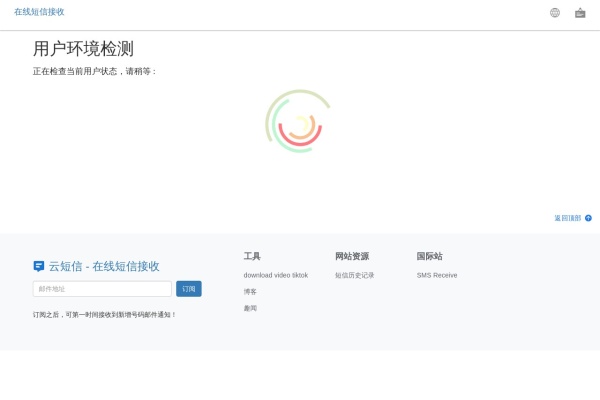Open the download video tiktok link
The image size is (600, 400).
pos(275,275)
